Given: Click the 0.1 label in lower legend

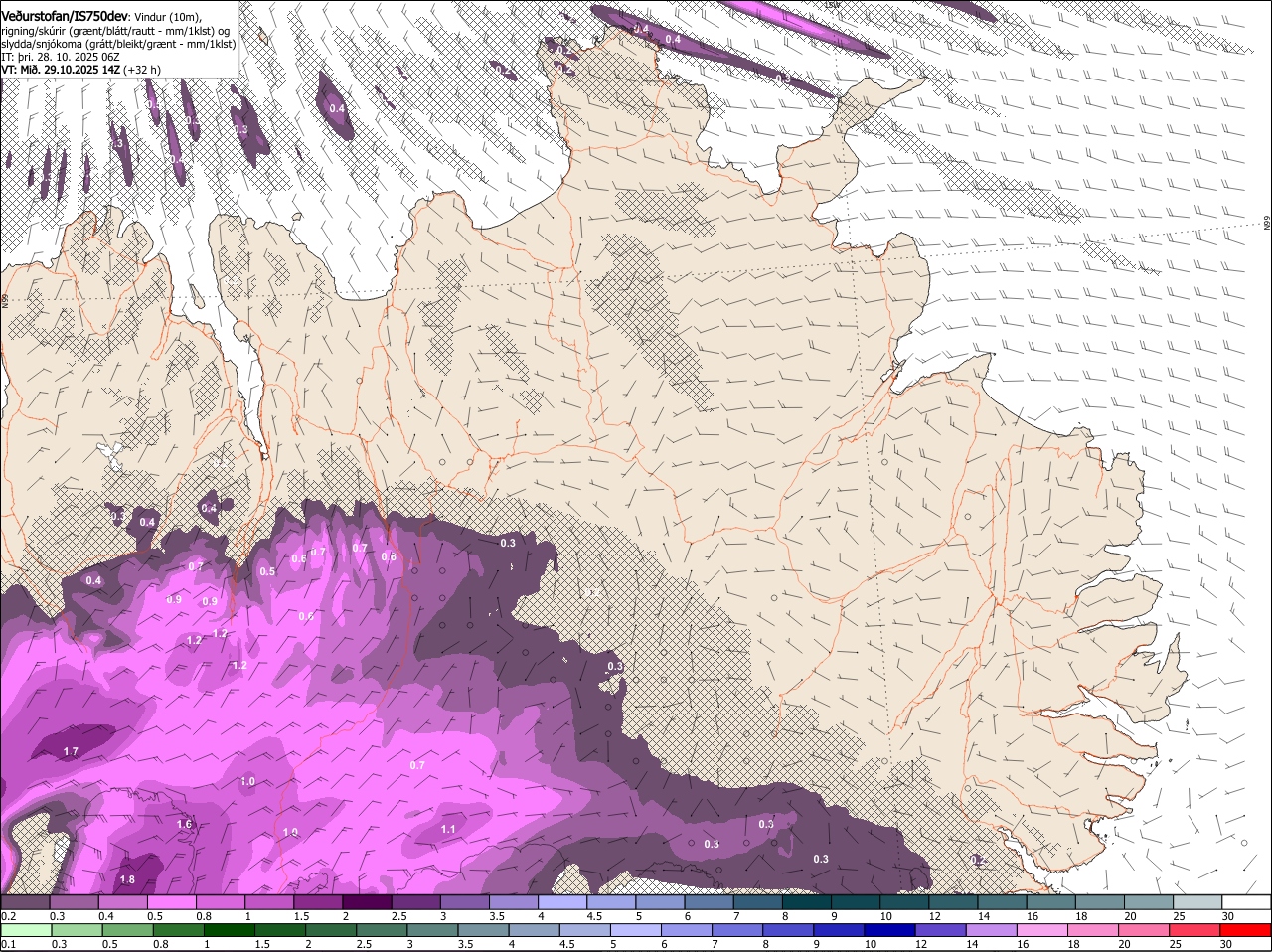Looking at the screenshot, I should pyautogui.click(x=8, y=944).
